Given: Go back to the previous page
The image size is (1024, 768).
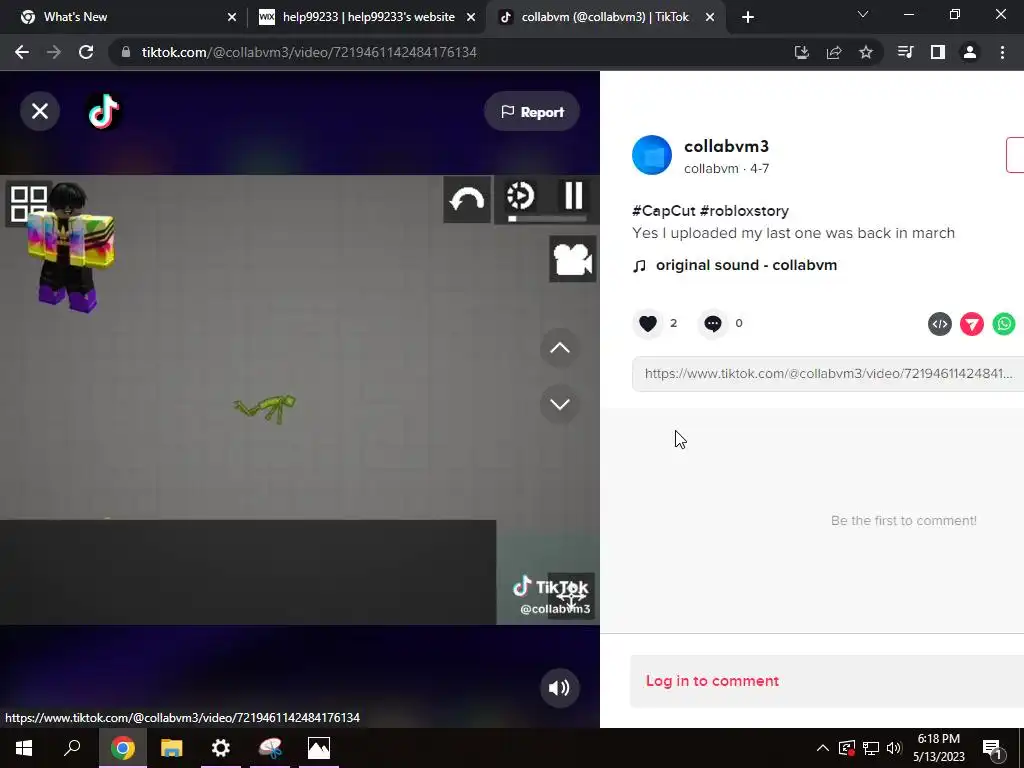Looking at the screenshot, I should [x=22, y=52].
